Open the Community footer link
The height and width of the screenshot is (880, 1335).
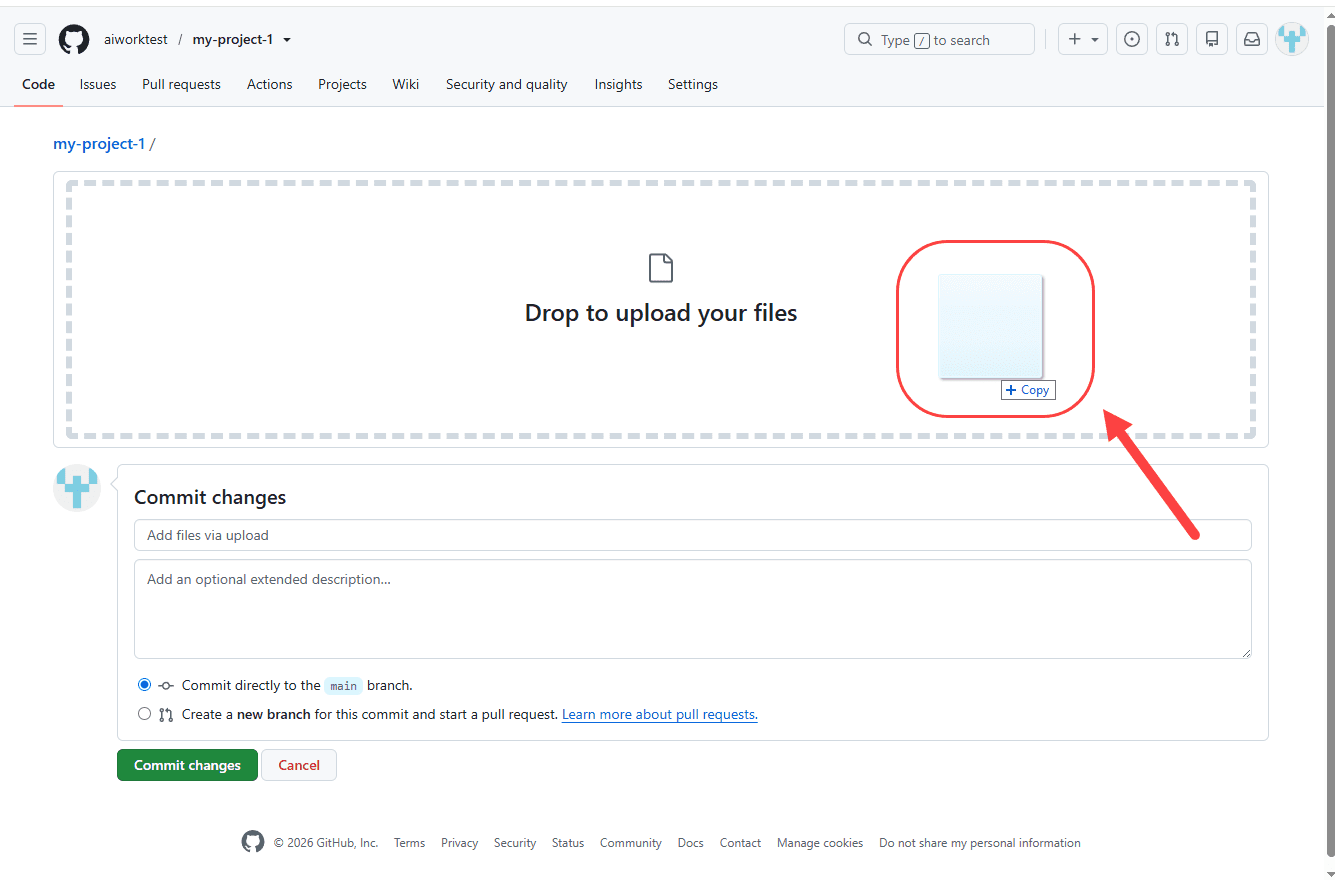(x=631, y=843)
